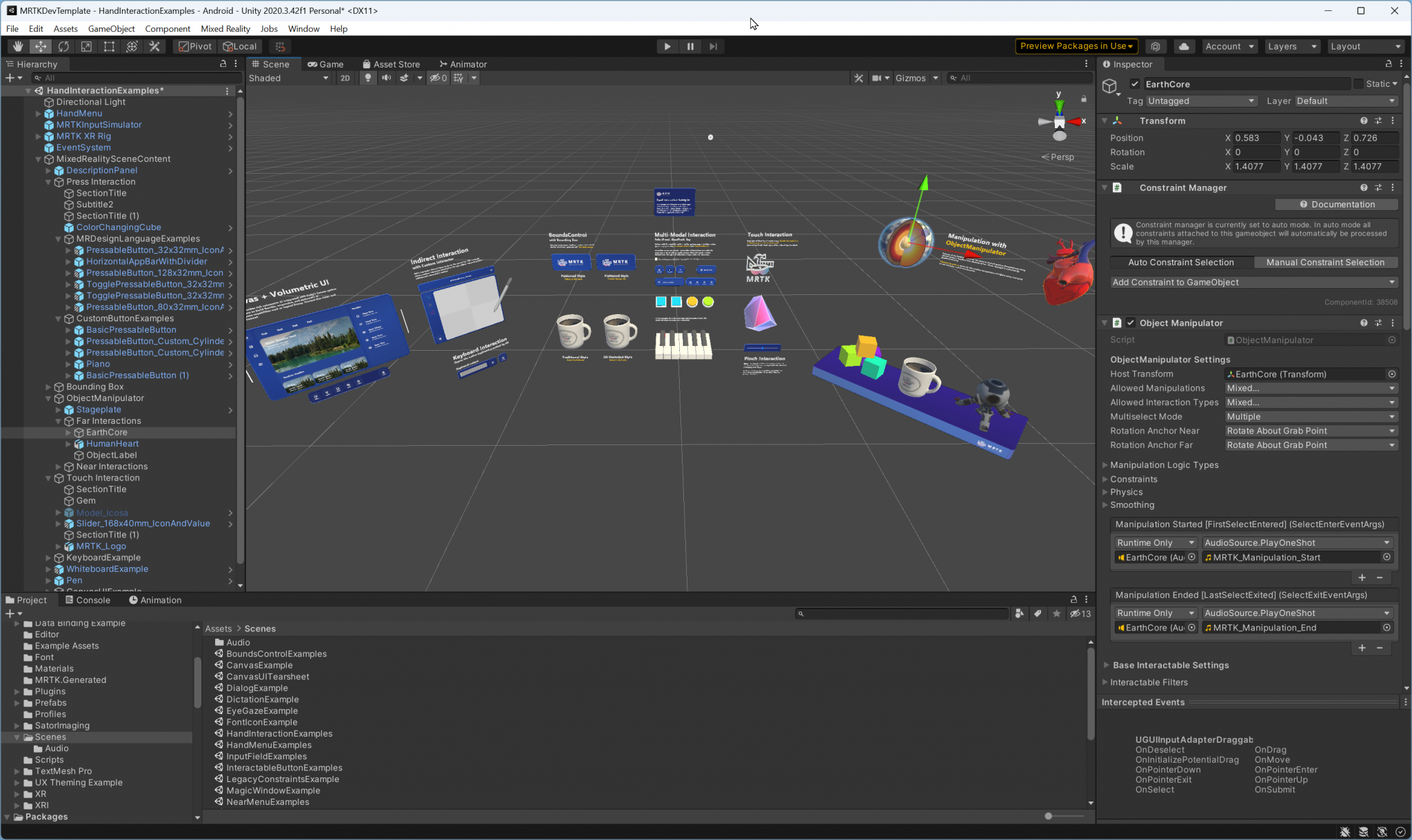
Task: Open the Multiselect Mode dropdown
Action: (1310, 416)
